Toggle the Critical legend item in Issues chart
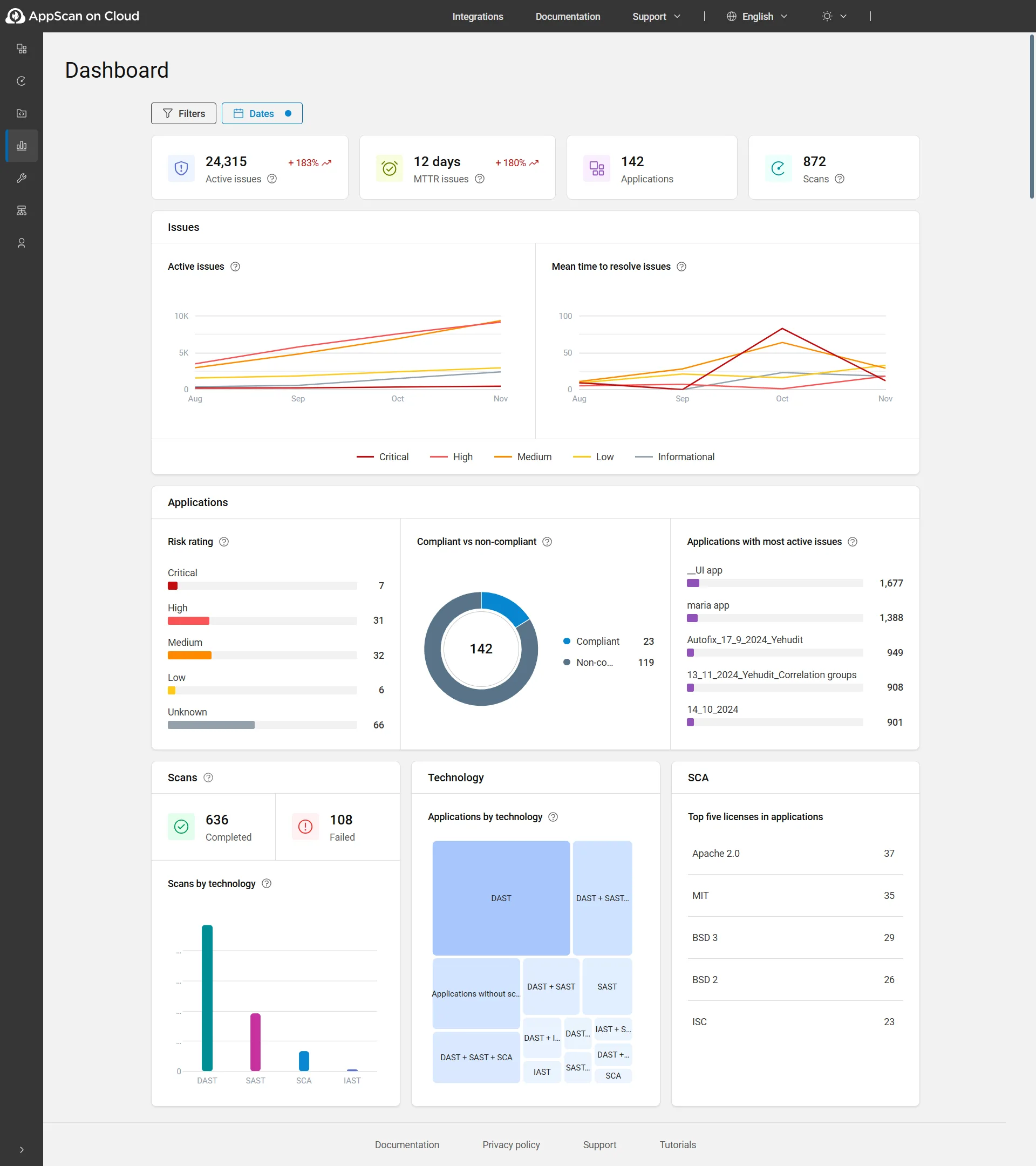 tap(383, 456)
